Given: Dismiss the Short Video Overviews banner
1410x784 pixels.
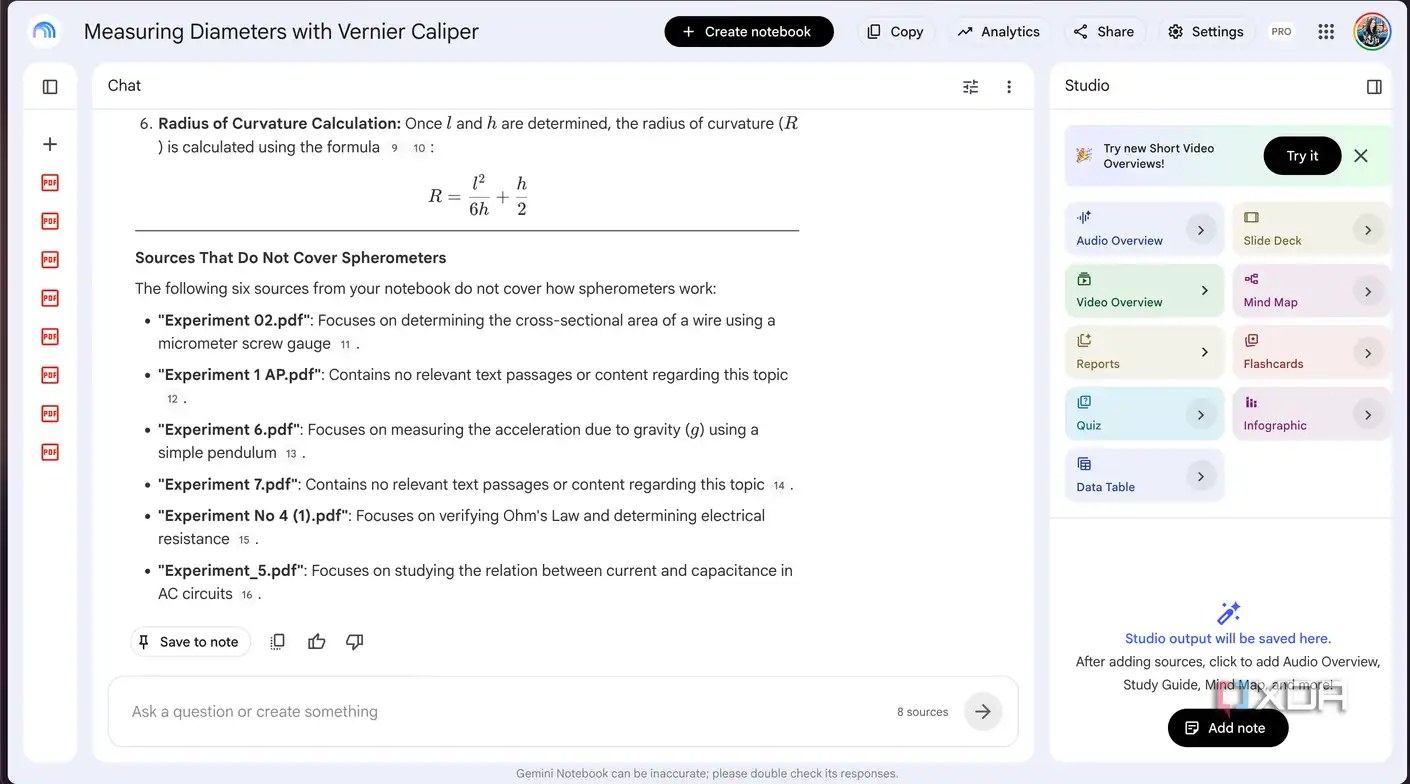Looking at the screenshot, I should (x=1361, y=156).
